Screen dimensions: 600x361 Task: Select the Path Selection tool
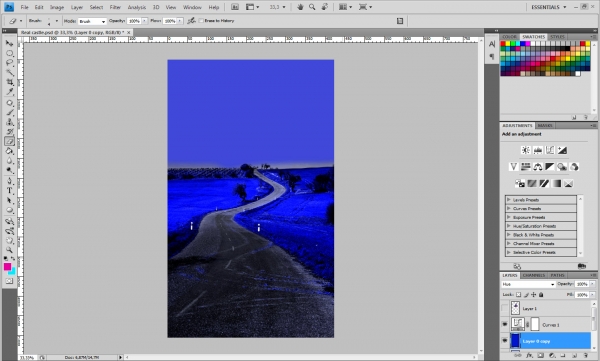9,200
